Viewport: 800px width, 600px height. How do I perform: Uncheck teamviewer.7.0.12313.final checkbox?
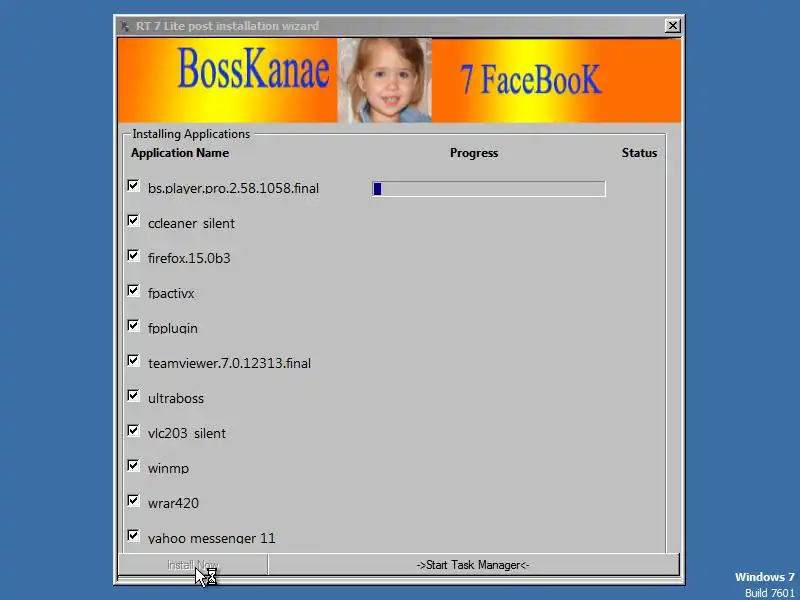coord(133,361)
